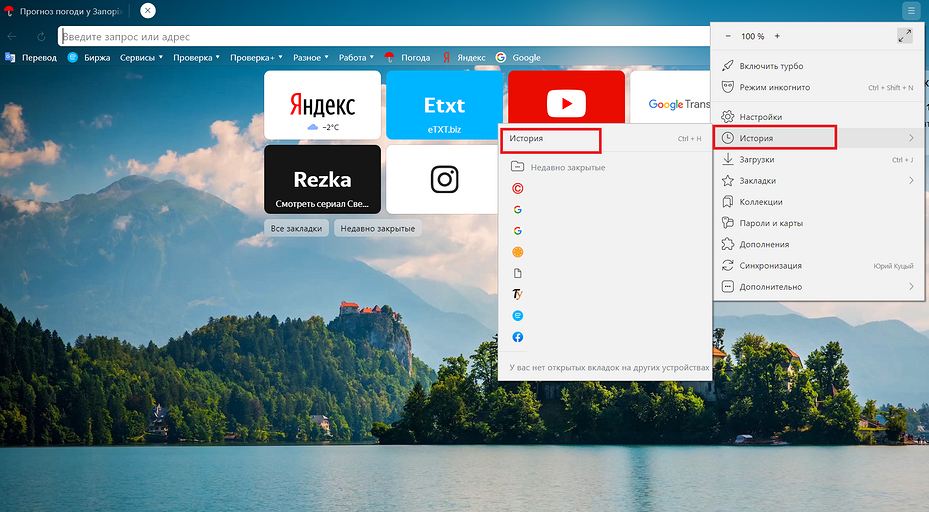
Task: Expand Проверка+ bookmarks folder
Action: click(256, 57)
